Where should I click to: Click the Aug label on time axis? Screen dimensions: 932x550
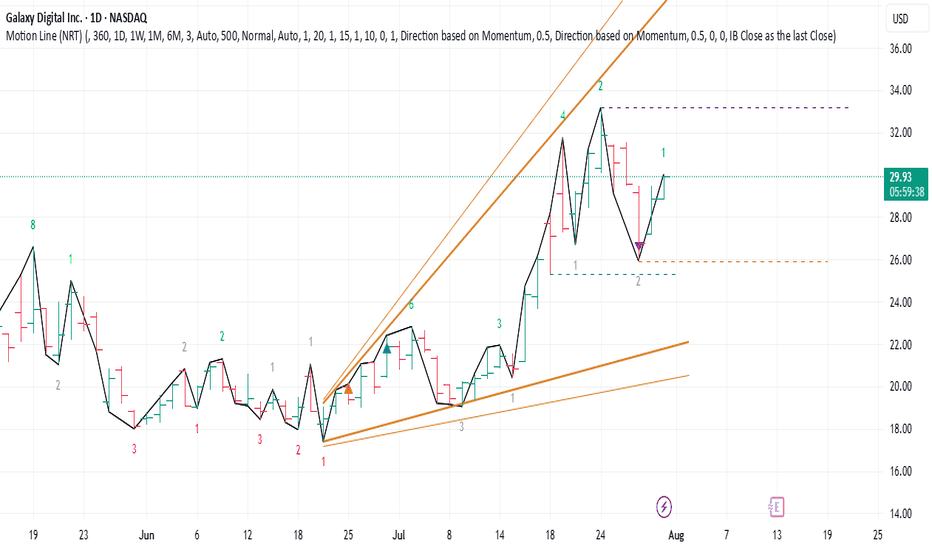click(676, 535)
